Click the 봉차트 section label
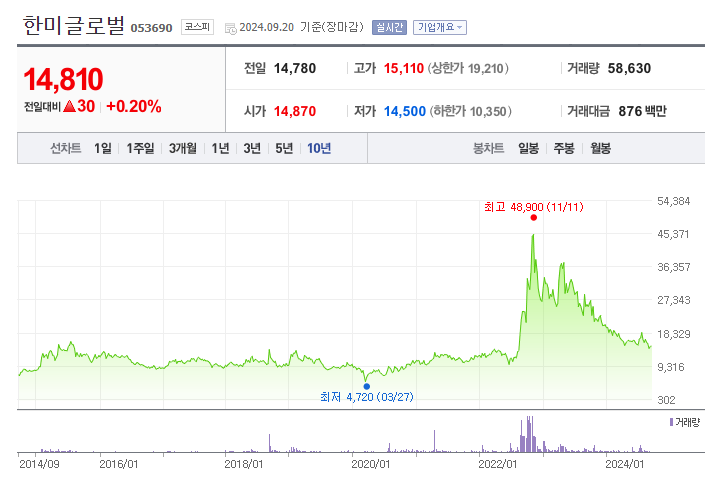 click(x=488, y=148)
